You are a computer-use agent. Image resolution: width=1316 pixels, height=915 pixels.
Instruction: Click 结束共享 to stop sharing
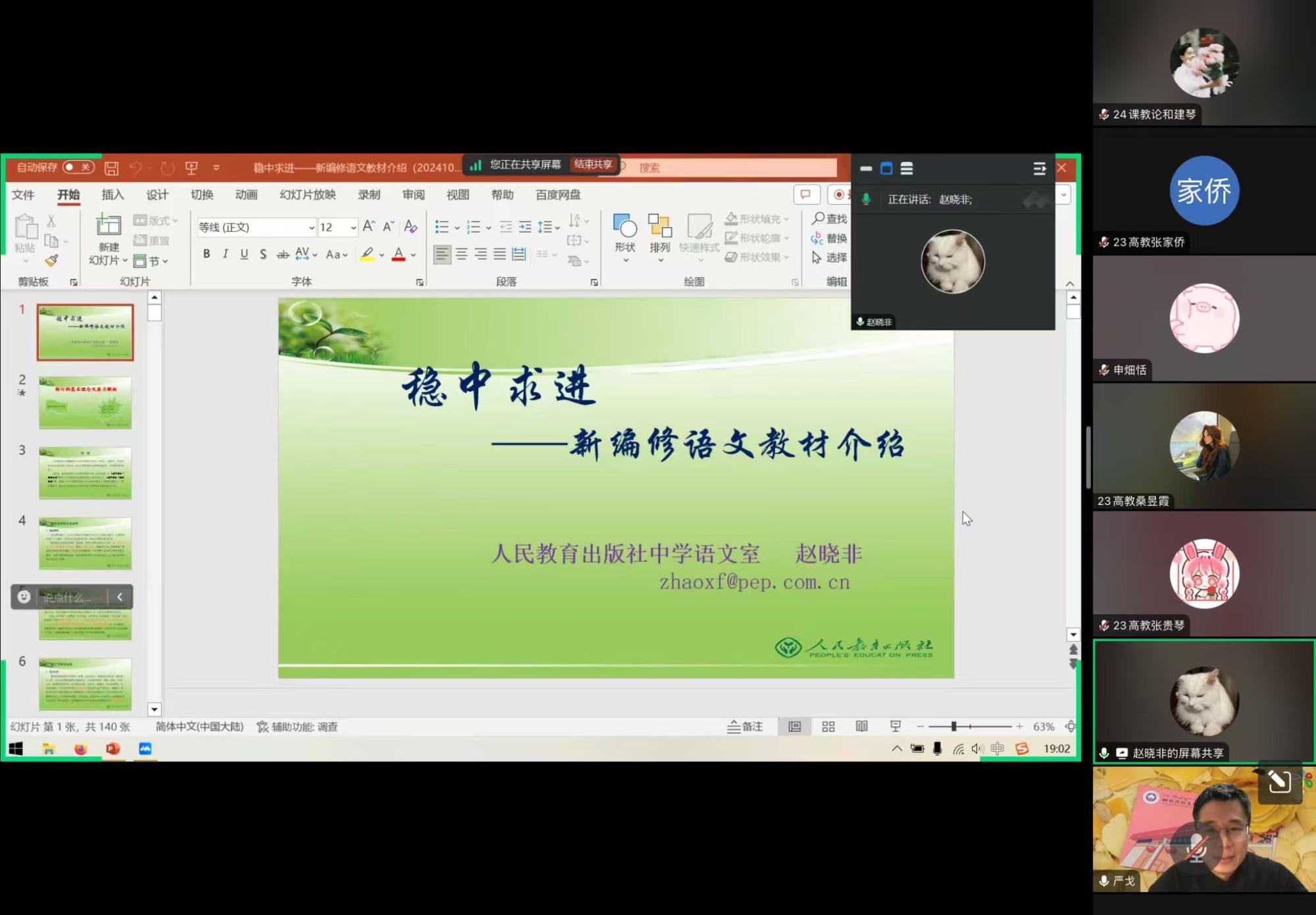point(593,165)
